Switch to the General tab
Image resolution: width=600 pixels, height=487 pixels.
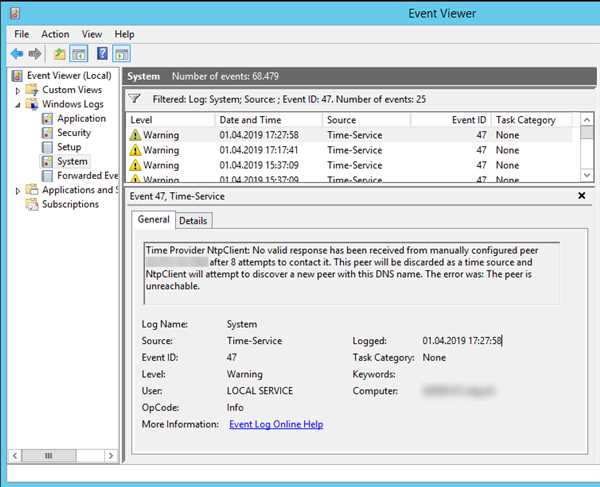click(x=153, y=220)
